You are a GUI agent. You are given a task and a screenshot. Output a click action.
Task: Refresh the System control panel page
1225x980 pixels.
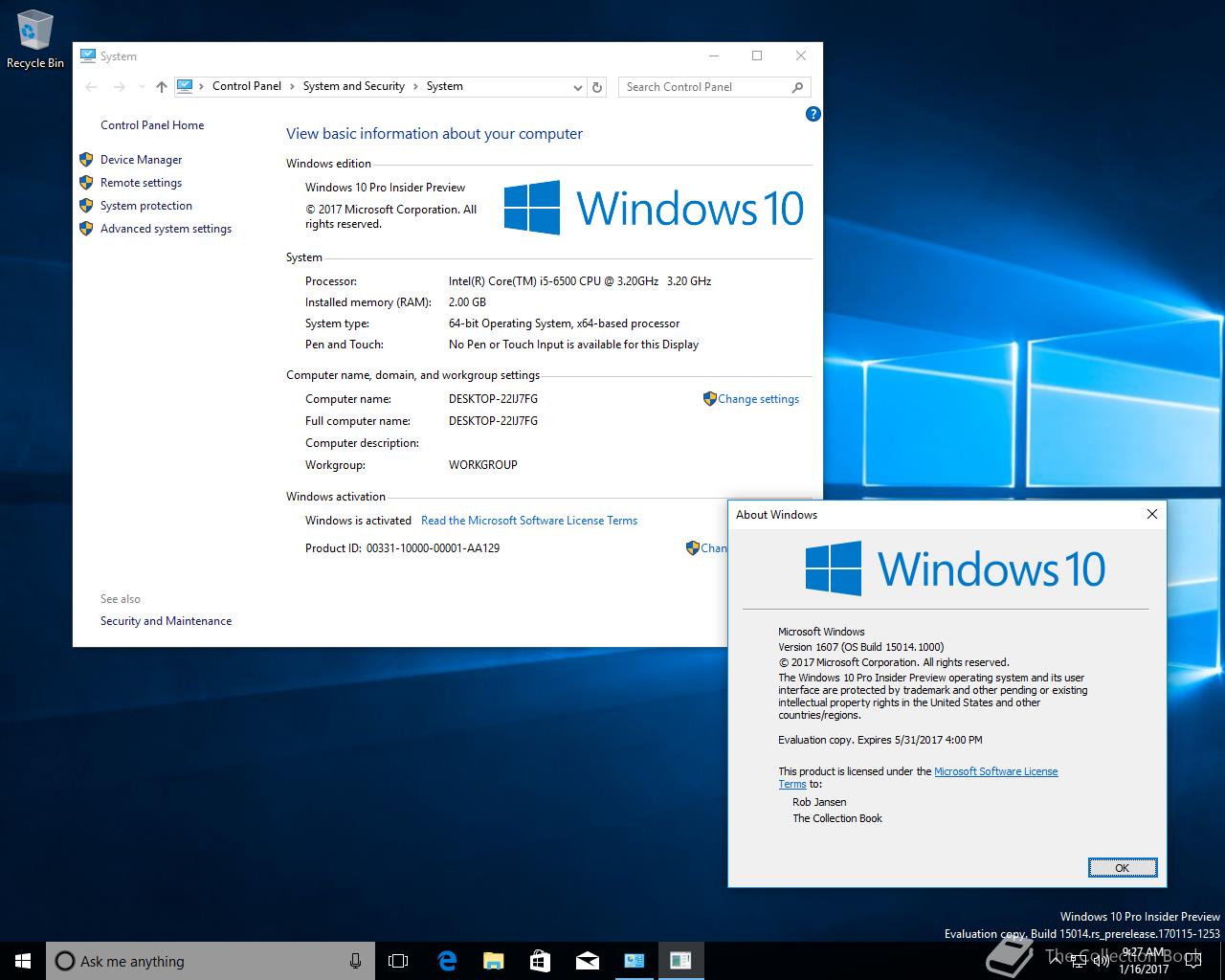click(597, 87)
